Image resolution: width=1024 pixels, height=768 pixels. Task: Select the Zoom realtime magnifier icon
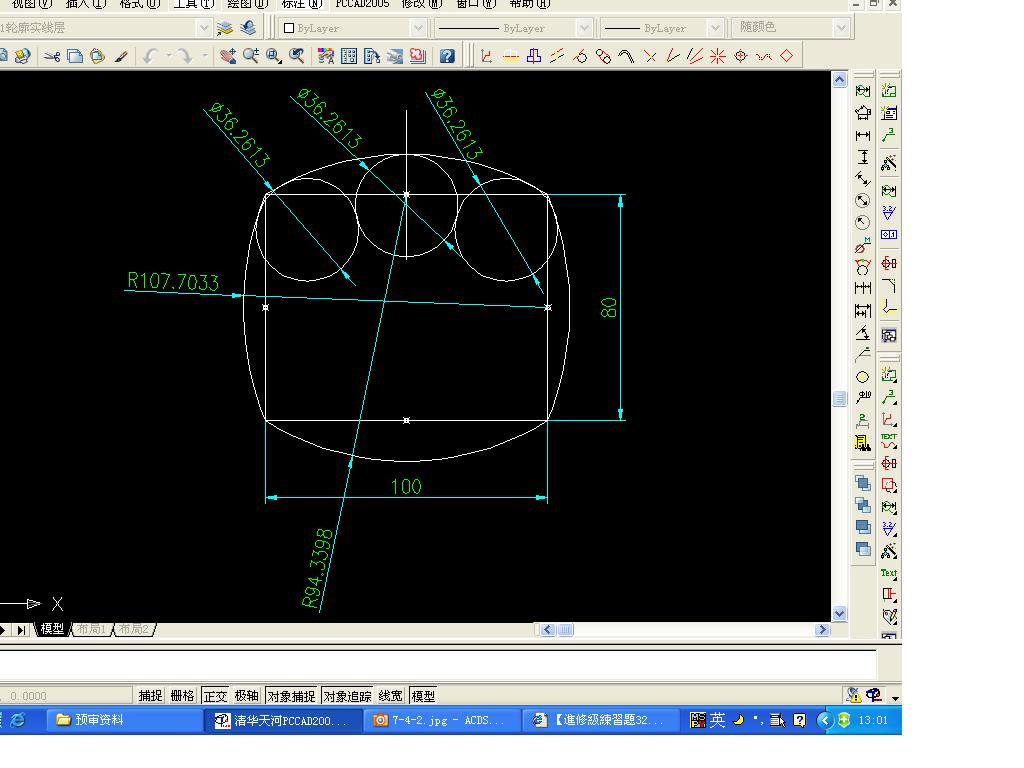251,57
